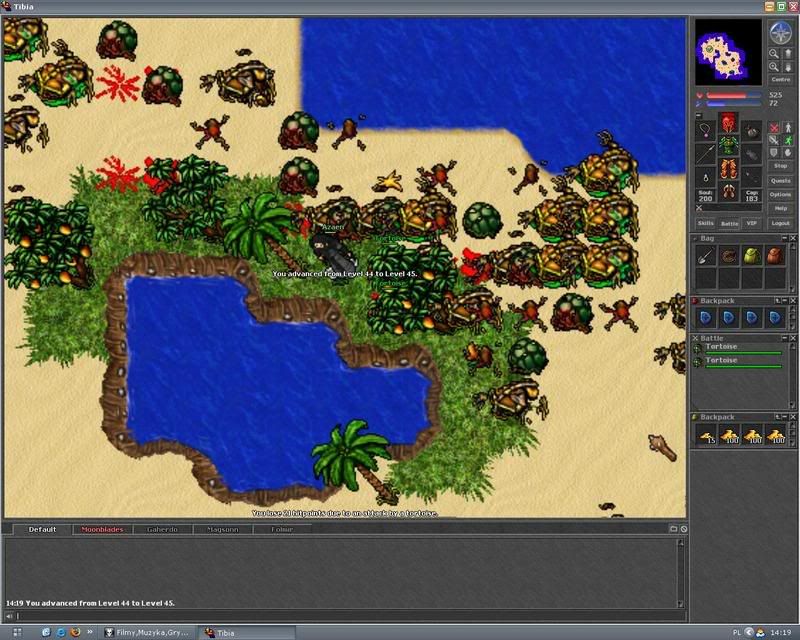800x640 pixels.
Task: Close the Battle list panel
Action: [x=793, y=338]
